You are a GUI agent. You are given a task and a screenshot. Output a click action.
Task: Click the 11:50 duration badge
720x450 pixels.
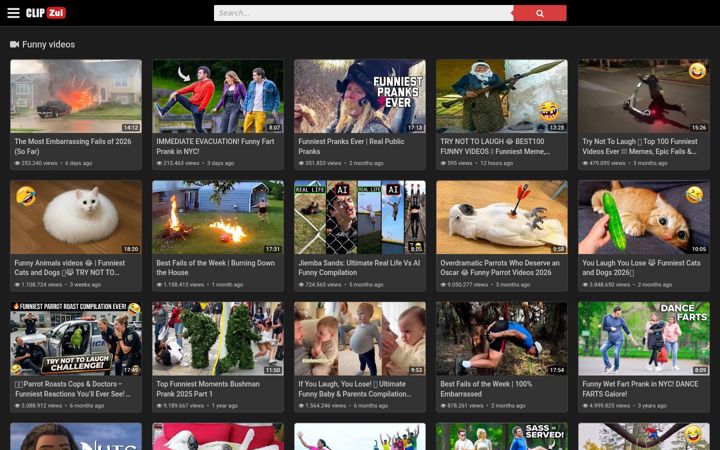click(273, 370)
